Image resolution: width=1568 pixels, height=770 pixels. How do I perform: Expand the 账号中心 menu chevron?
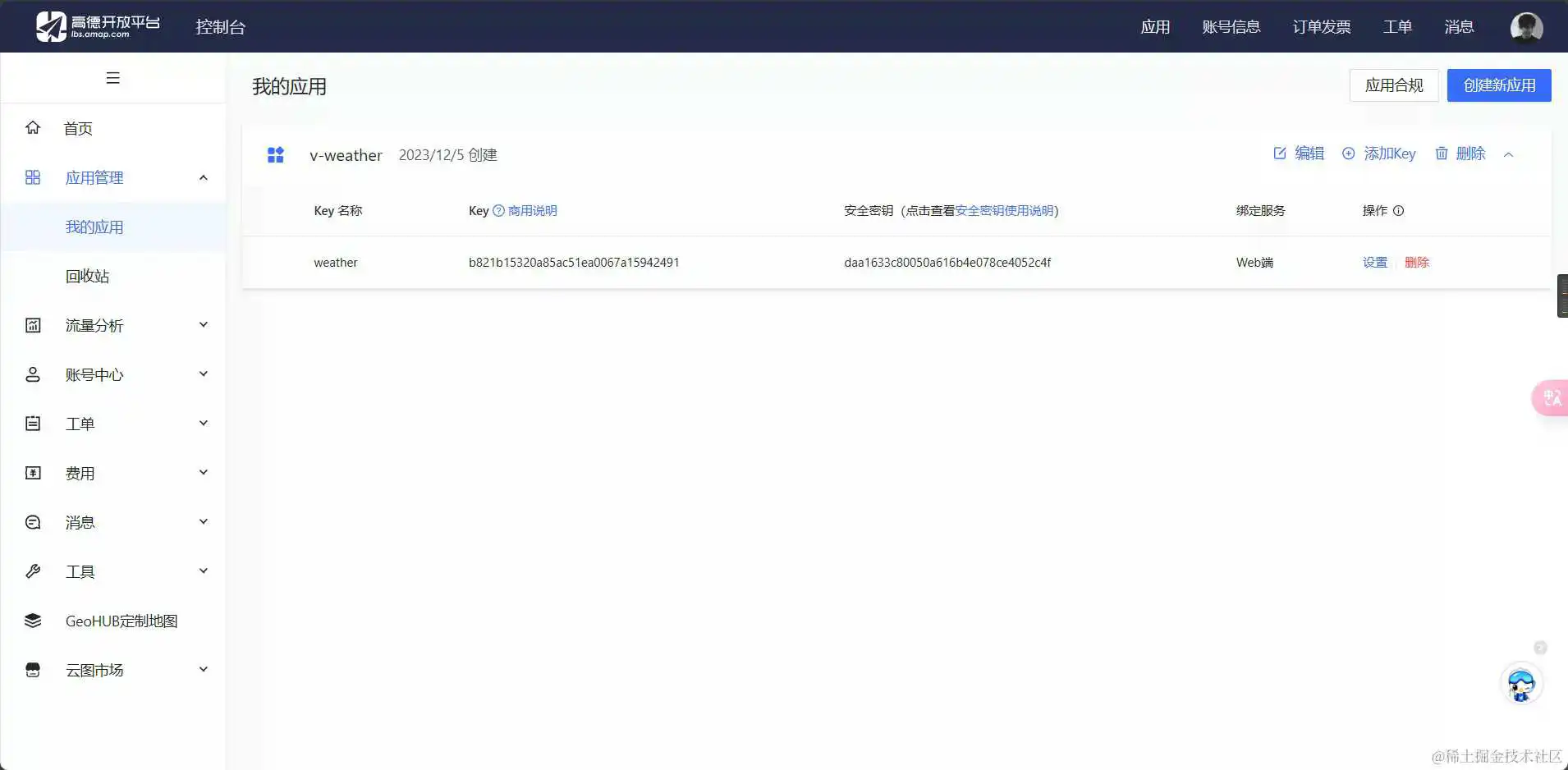pos(204,374)
